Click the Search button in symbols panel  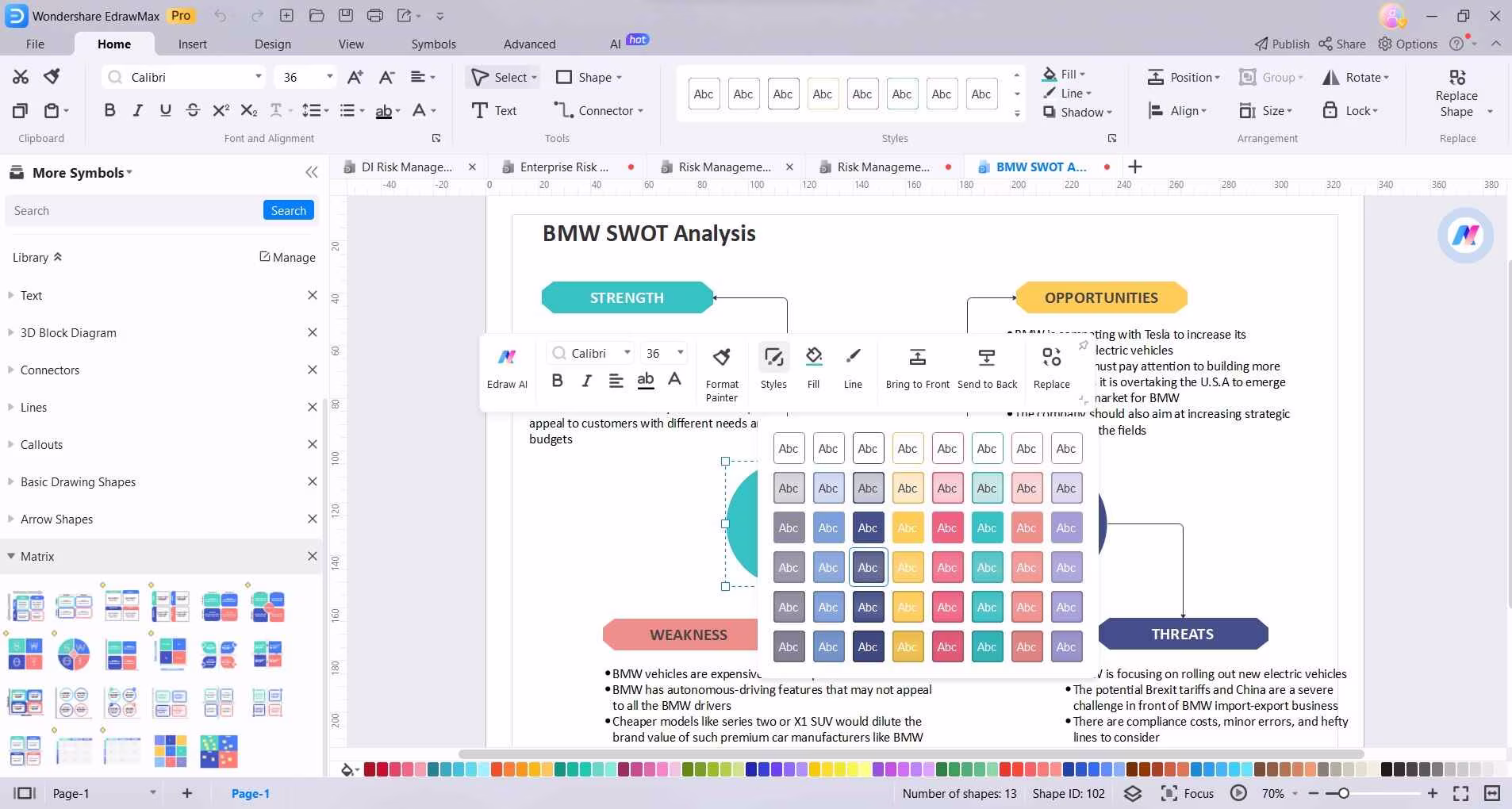[x=289, y=210]
